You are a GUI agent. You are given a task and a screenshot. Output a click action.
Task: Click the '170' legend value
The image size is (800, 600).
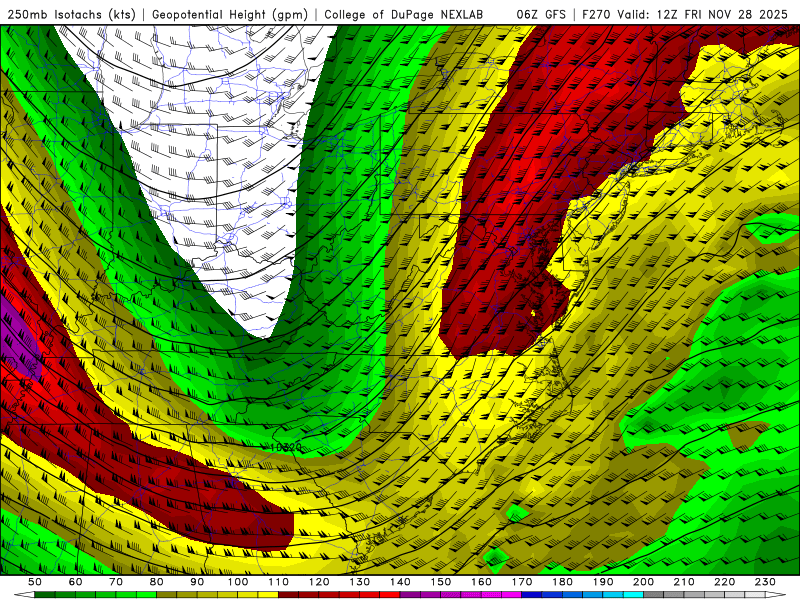click(522, 582)
